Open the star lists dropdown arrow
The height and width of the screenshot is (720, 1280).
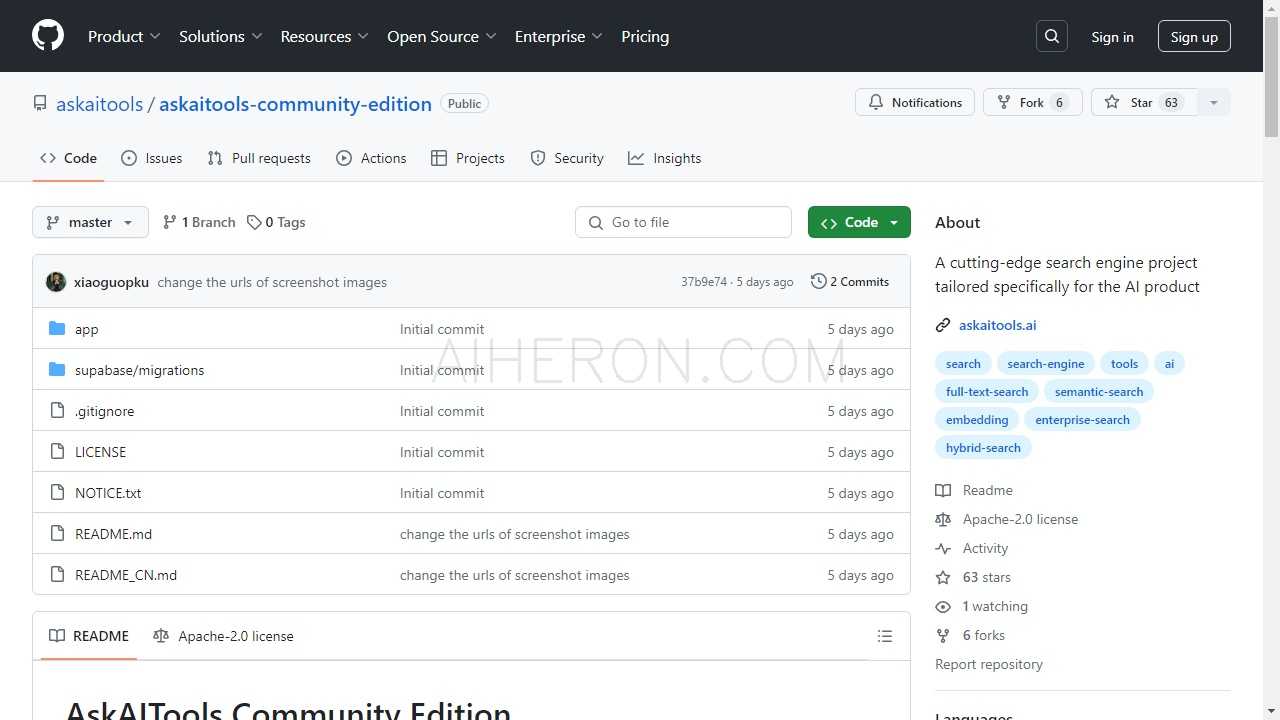pyautogui.click(x=1214, y=102)
